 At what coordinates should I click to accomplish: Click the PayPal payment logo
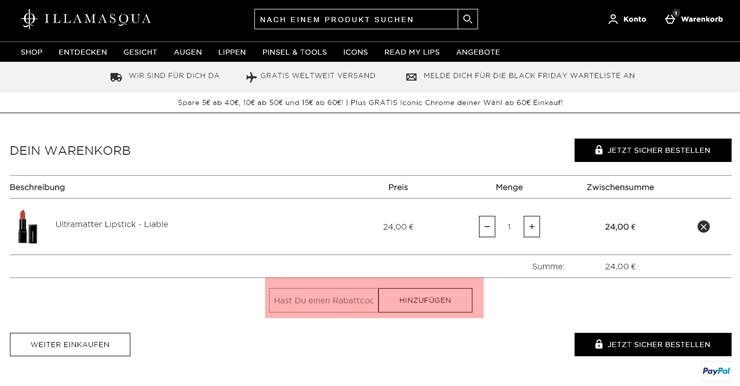point(716,371)
